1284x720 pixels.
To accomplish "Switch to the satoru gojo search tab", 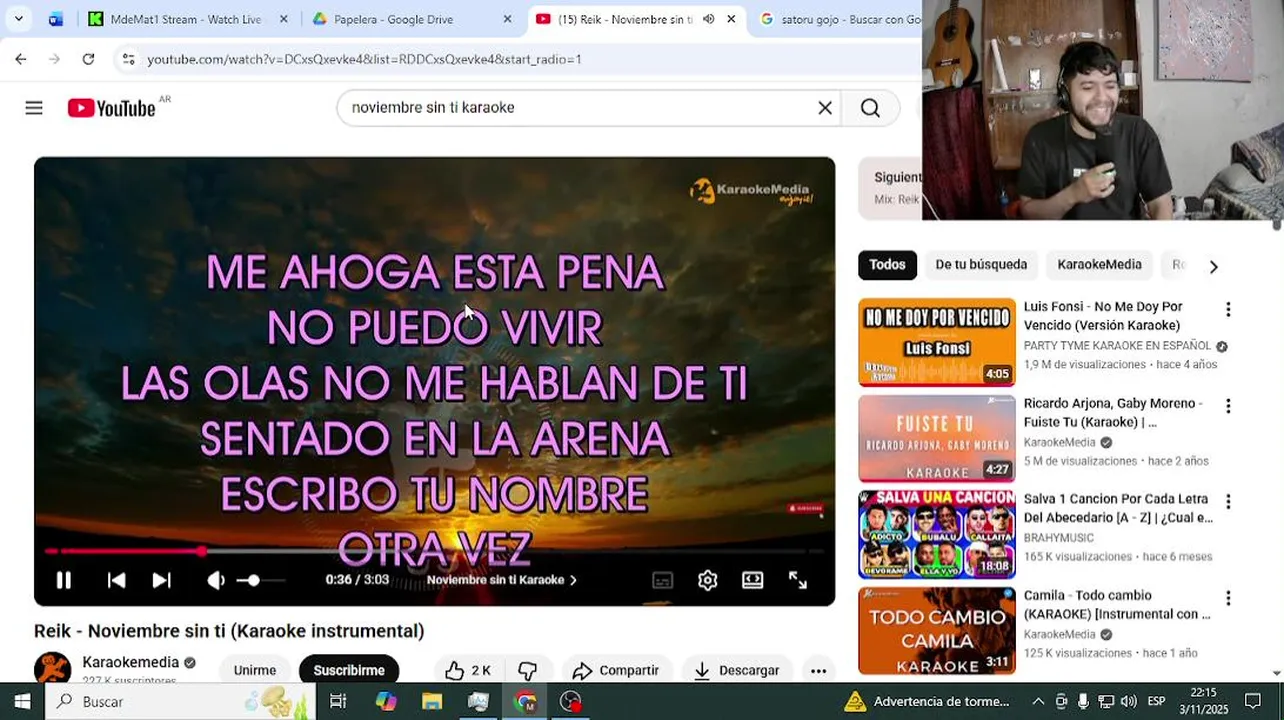I will click(x=838, y=19).
